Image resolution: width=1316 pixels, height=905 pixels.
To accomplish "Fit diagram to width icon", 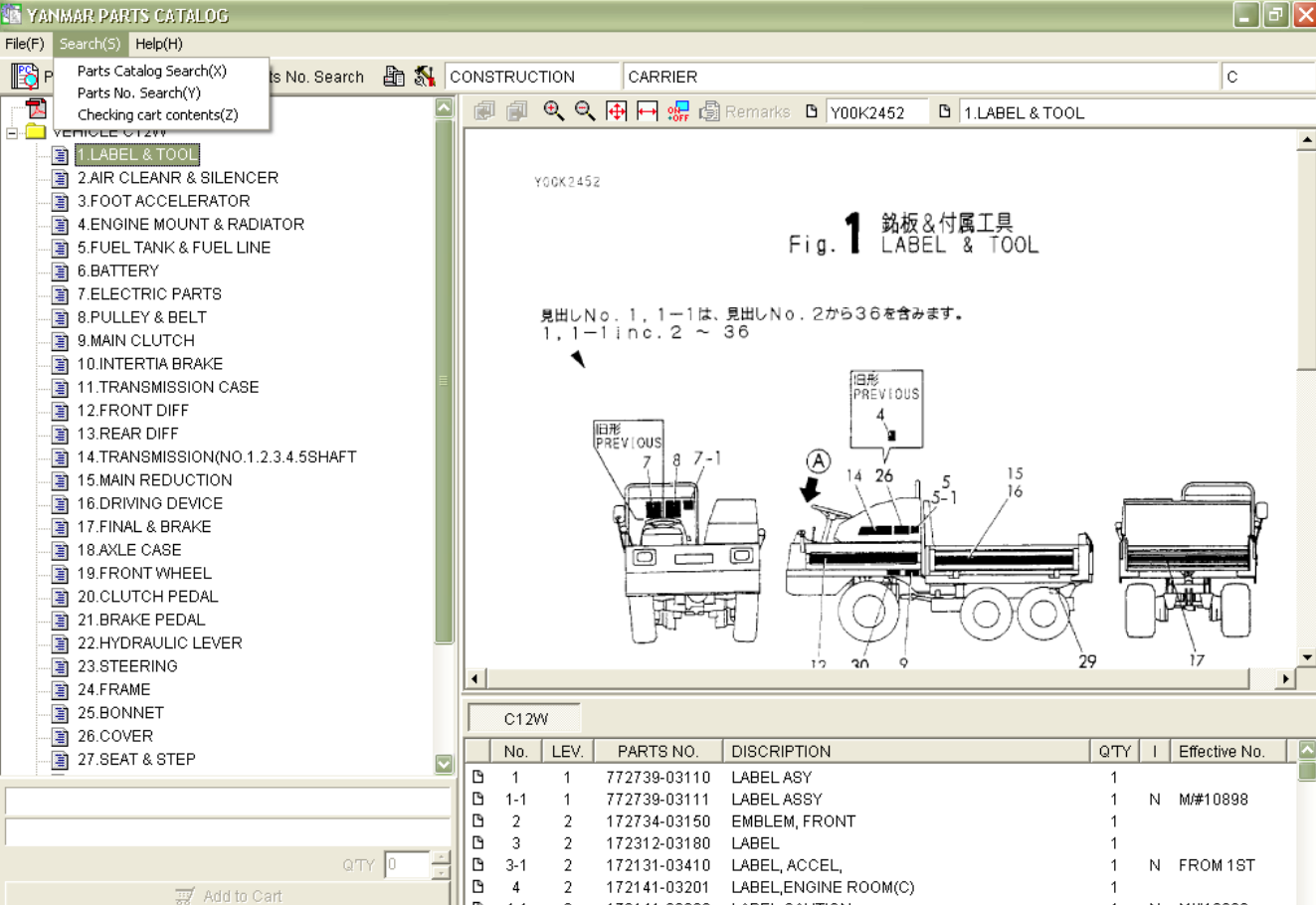I will coord(648,111).
